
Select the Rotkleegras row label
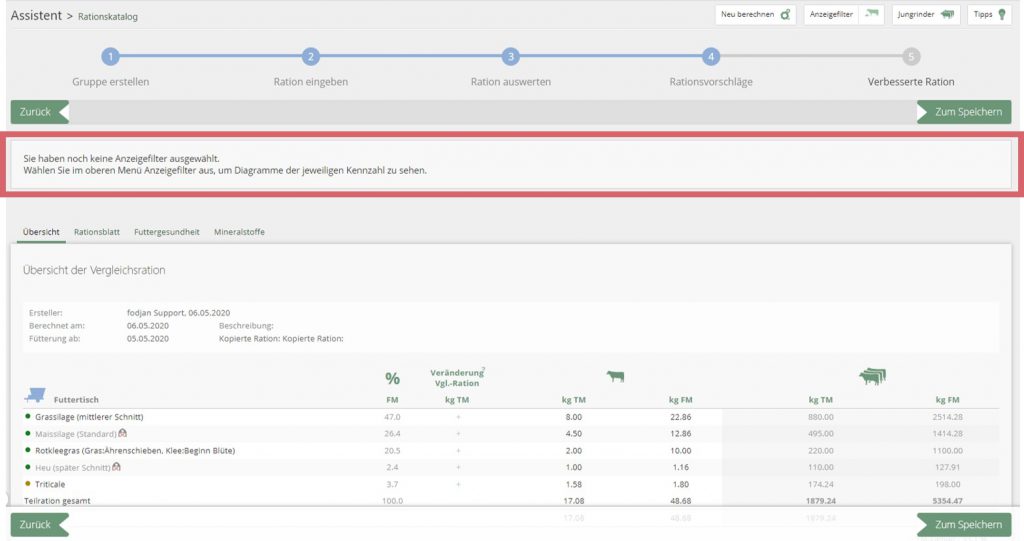[135, 451]
